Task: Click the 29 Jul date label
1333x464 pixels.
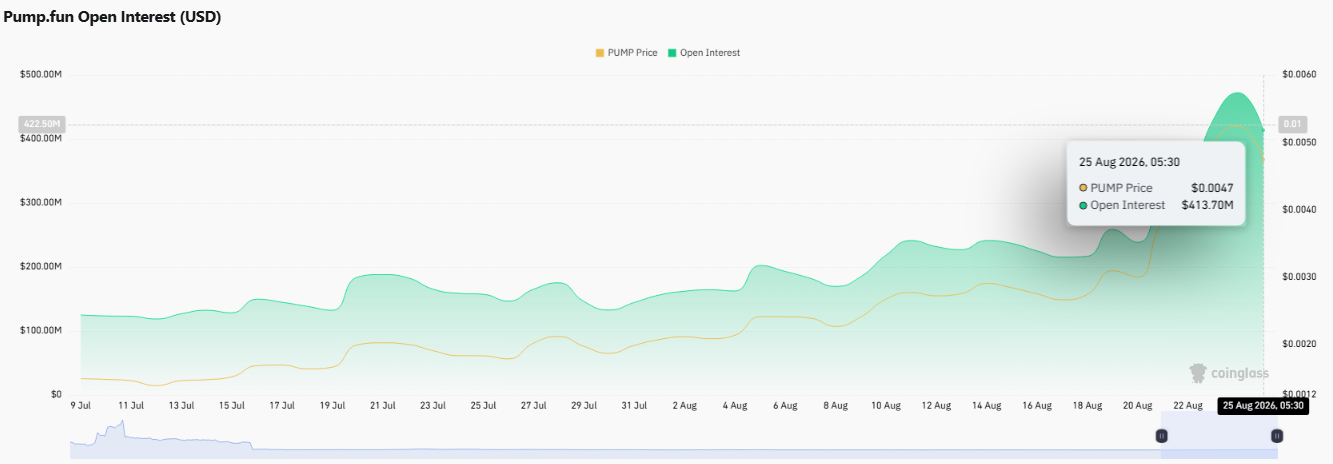Action: coord(584,406)
